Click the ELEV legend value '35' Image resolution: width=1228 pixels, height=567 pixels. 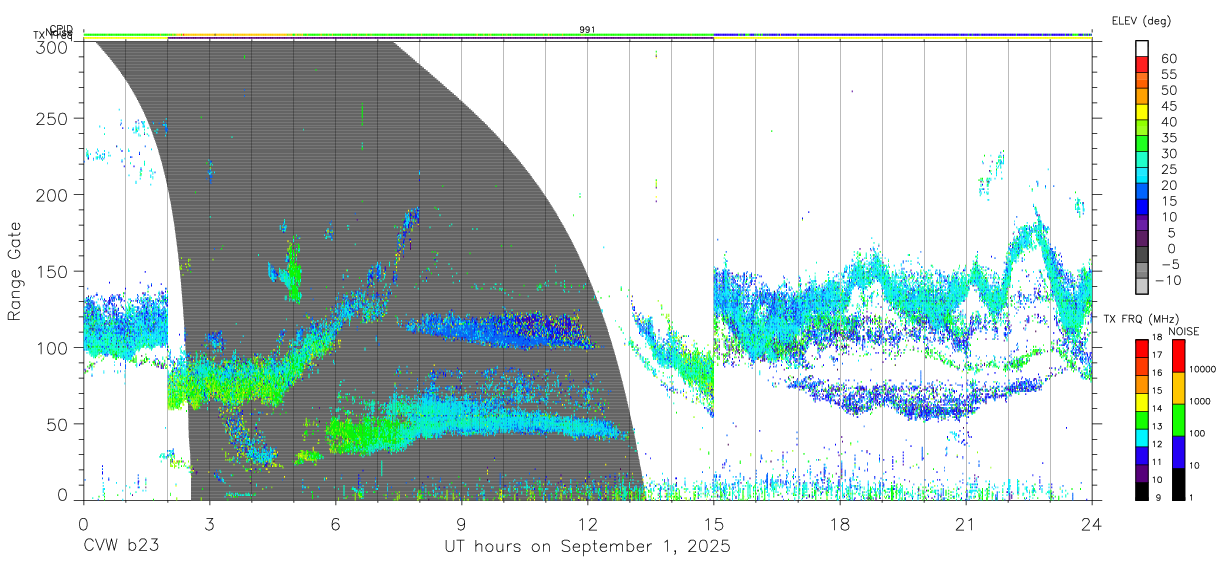[x=1168, y=138]
